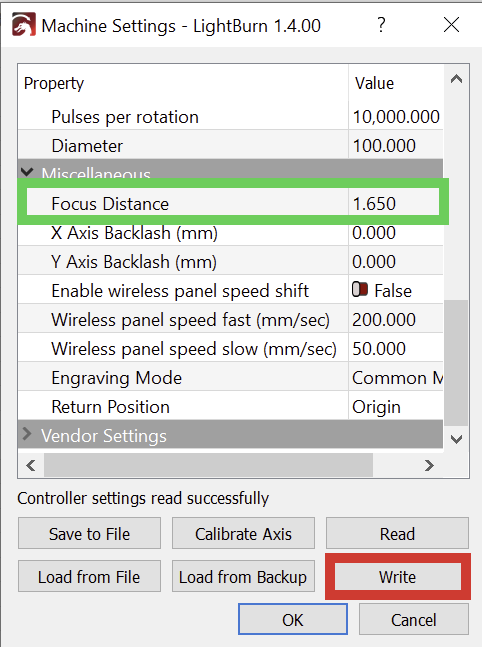Close the Machine Settings dialog
The height and width of the screenshot is (647, 482).
click(x=451, y=25)
